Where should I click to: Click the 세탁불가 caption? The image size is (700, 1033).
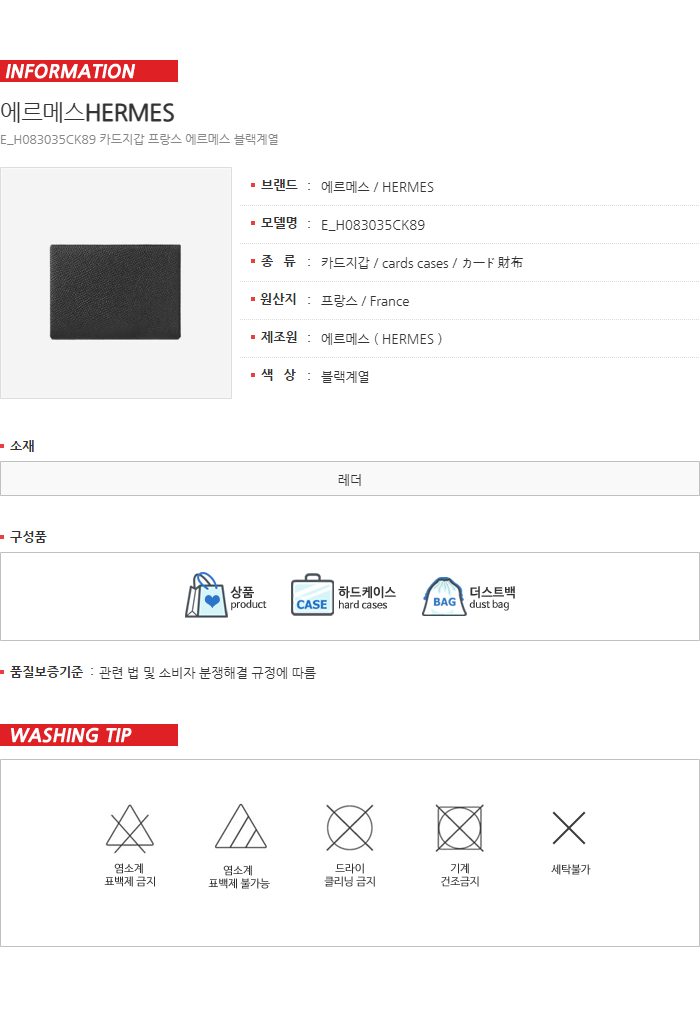tap(570, 870)
